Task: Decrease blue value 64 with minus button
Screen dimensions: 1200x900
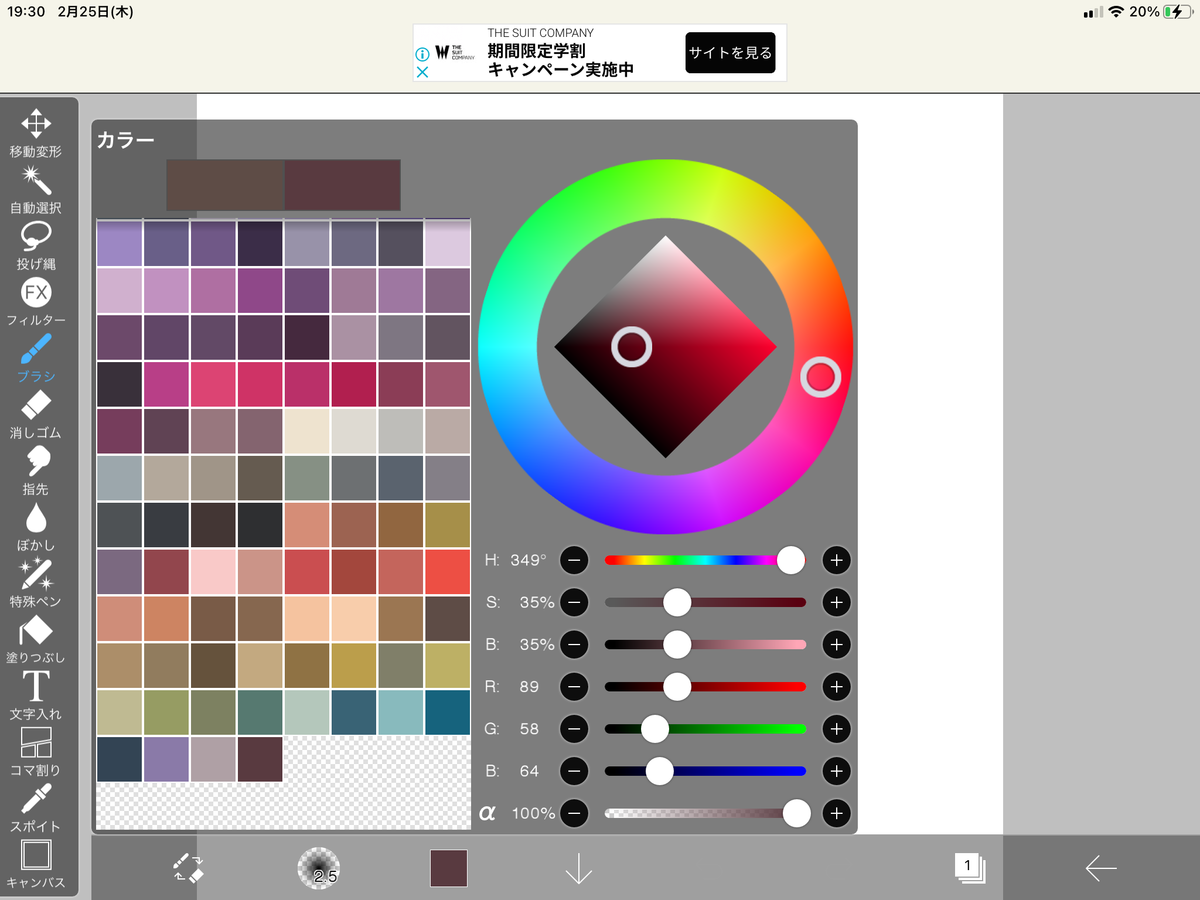Action: click(574, 771)
